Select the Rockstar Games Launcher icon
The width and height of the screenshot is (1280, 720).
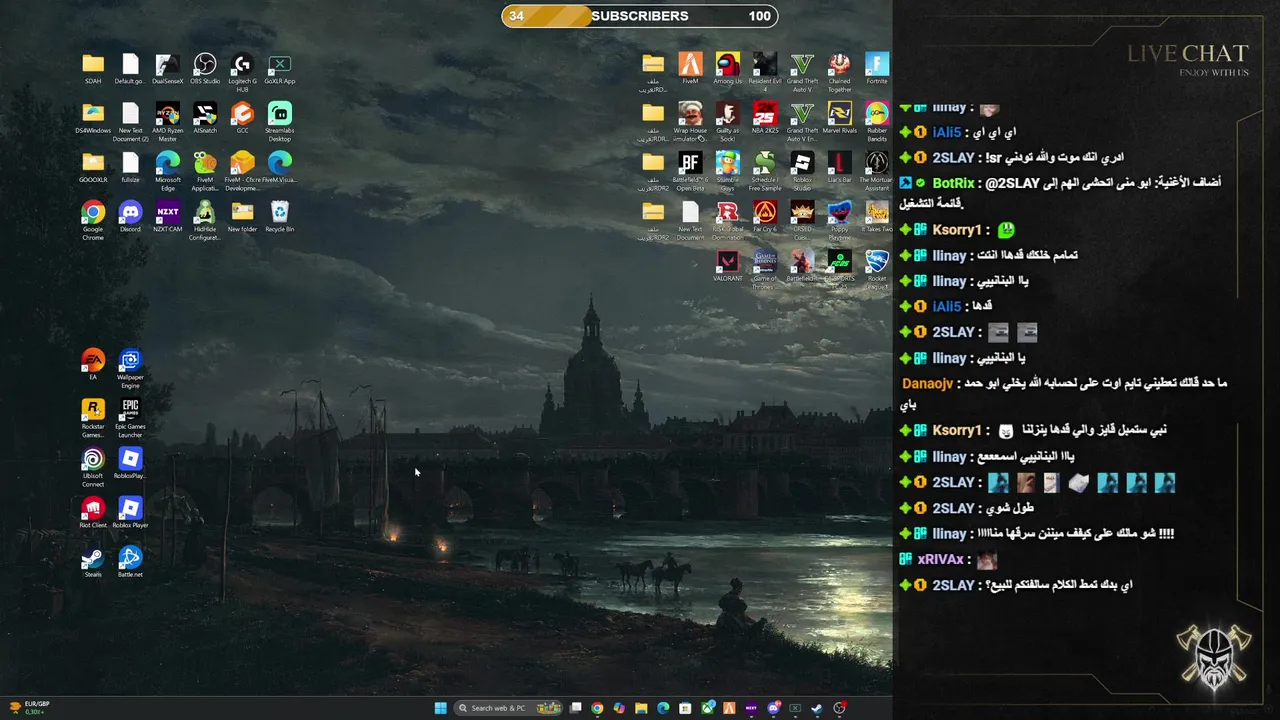click(93, 418)
